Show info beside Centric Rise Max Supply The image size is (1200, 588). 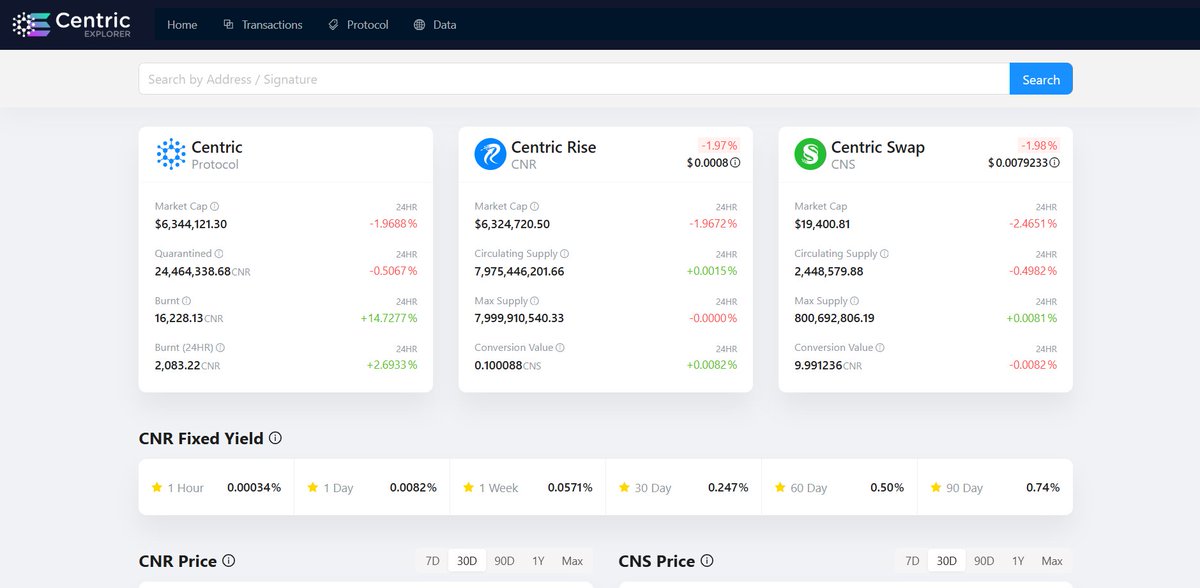pos(535,301)
